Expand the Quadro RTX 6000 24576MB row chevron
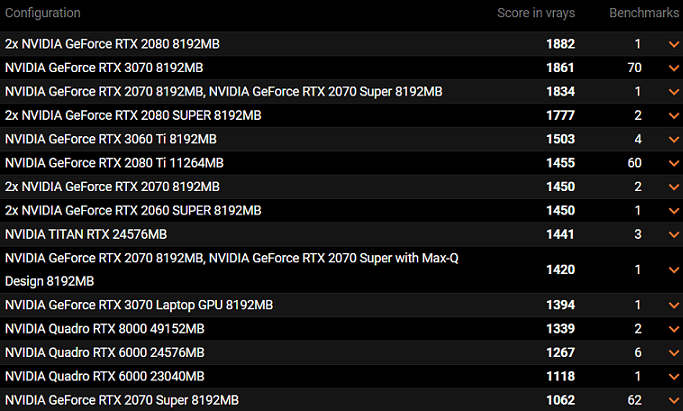 pos(673,353)
